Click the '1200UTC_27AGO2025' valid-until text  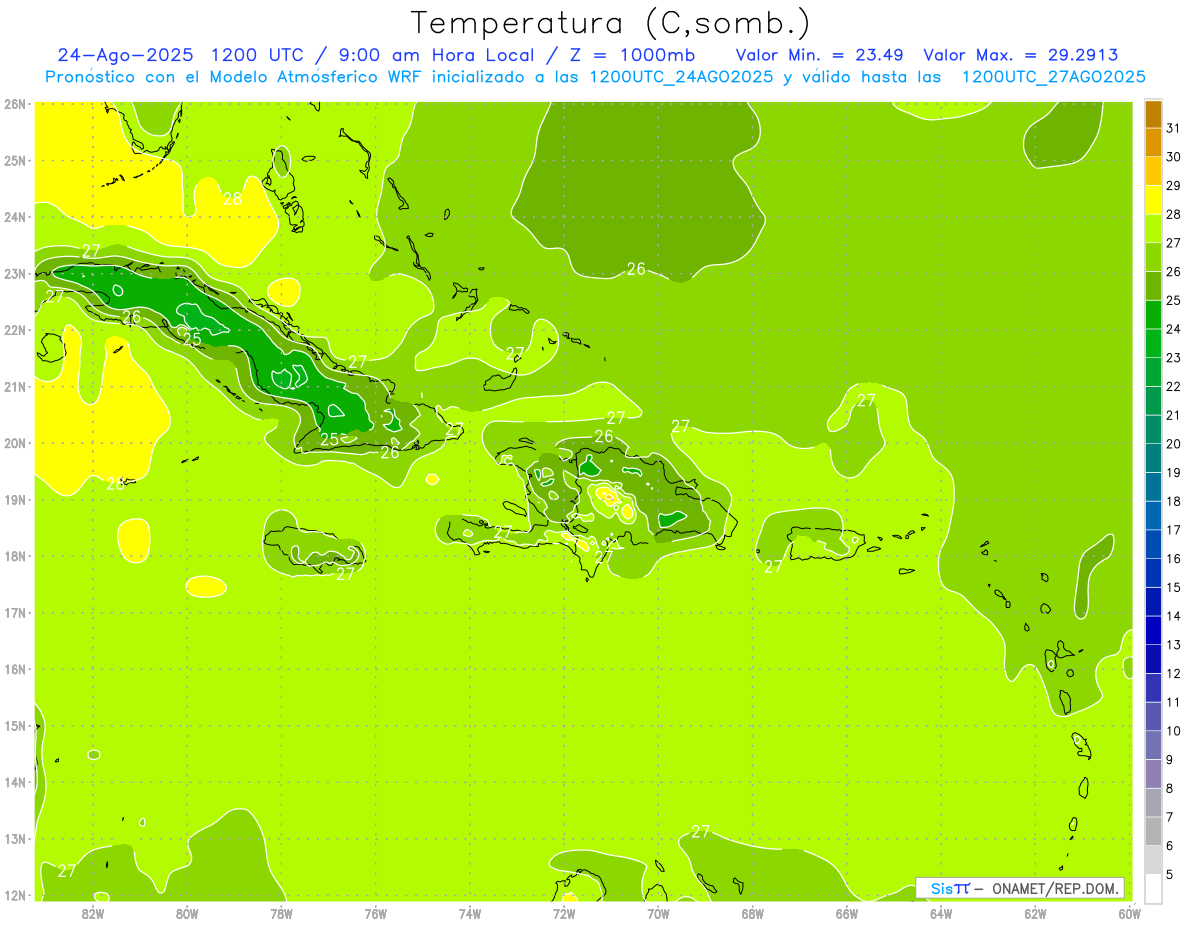click(1053, 77)
